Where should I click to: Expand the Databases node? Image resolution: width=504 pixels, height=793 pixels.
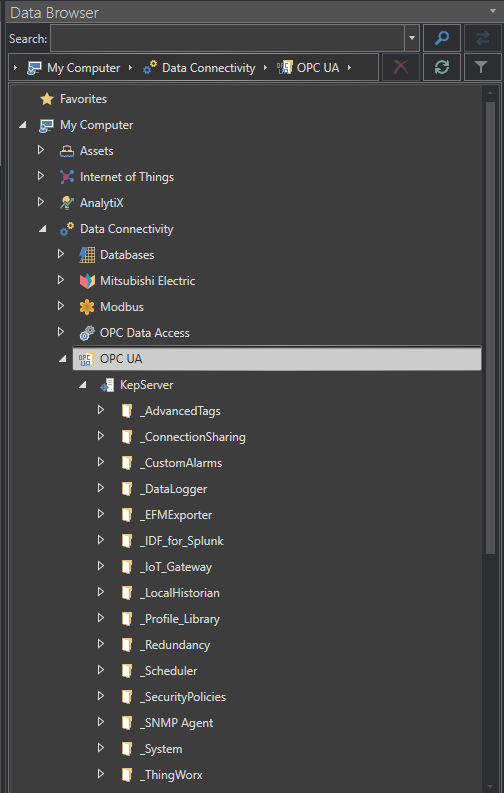pyautogui.click(x=61, y=254)
